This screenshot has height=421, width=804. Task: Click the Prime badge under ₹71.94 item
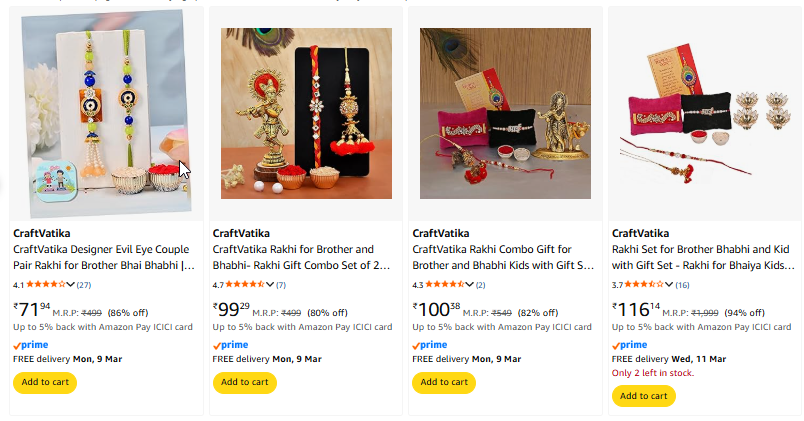[x=30, y=344]
